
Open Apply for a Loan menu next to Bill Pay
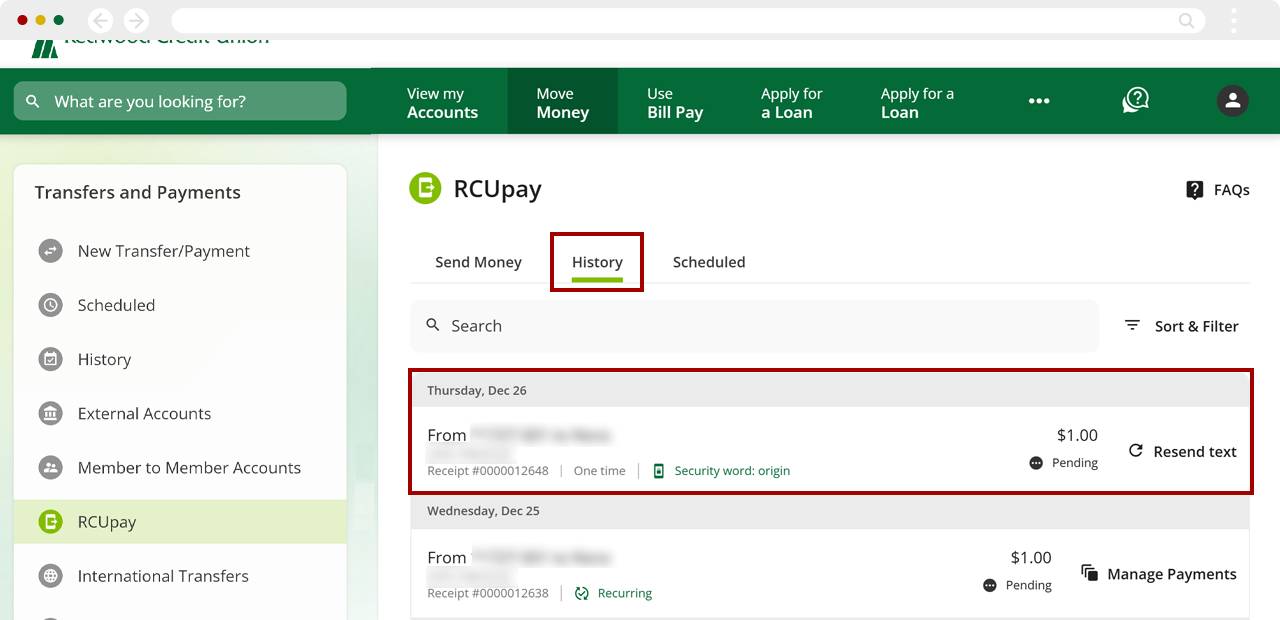tap(791, 103)
